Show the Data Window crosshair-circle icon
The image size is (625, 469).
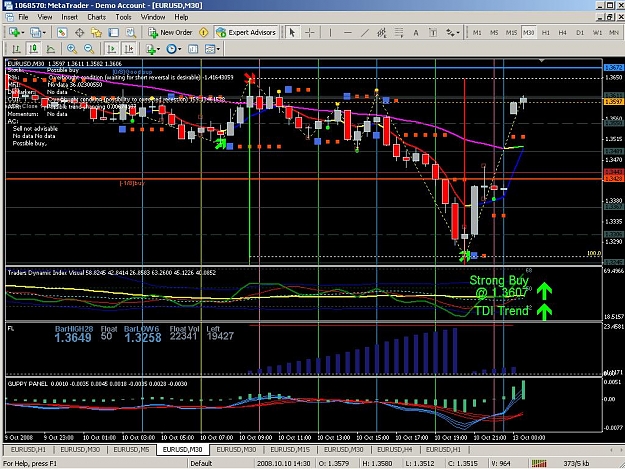click(79, 32)
